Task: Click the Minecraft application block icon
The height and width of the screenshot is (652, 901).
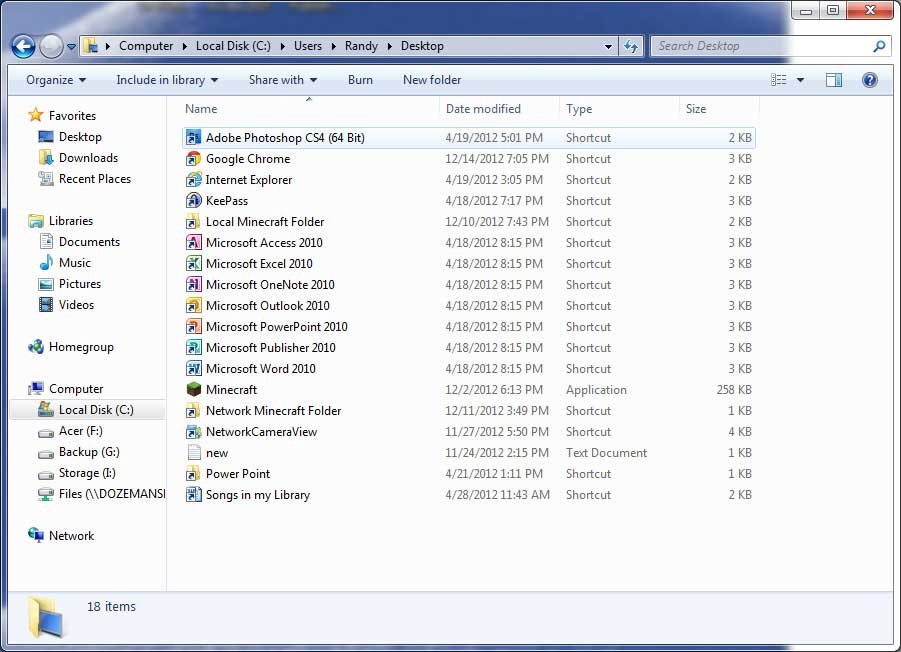Action: [x=194, y=389]
